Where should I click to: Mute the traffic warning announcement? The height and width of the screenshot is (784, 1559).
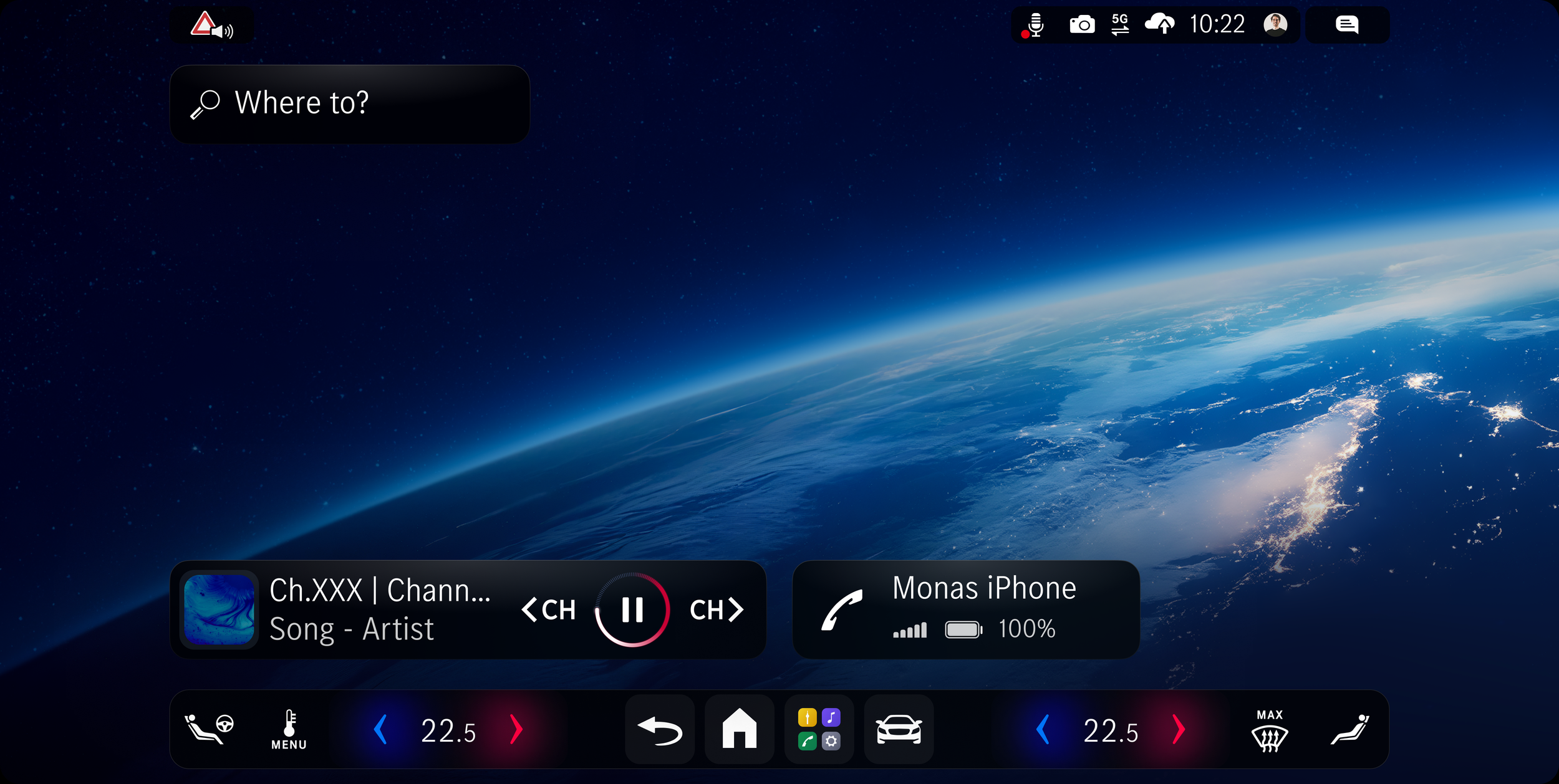click(x=211, y=25)
